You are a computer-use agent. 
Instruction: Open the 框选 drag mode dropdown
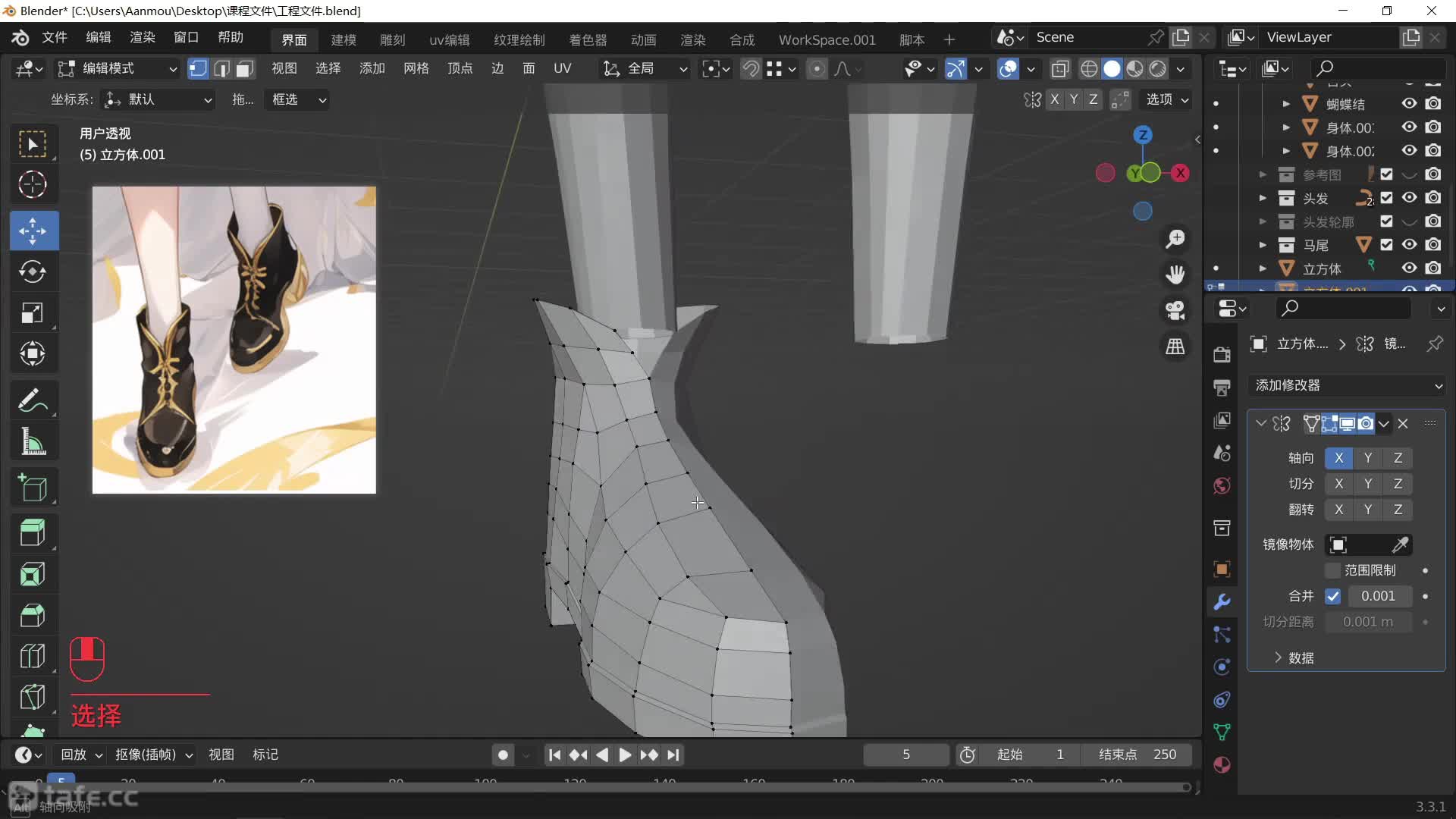tap(297, 99)
